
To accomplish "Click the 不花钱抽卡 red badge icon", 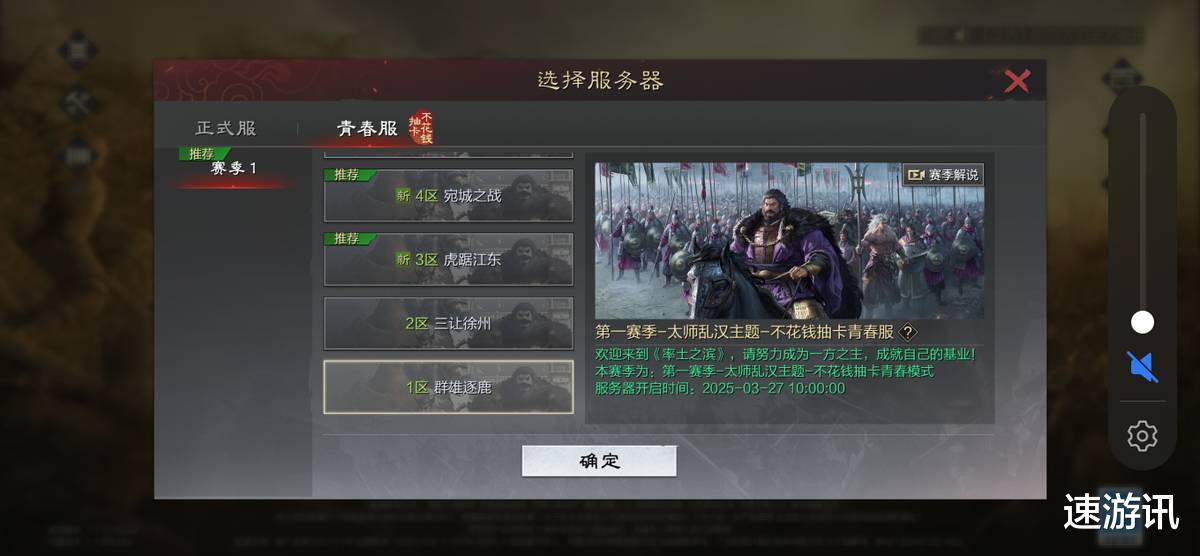I will coord(421,127).
